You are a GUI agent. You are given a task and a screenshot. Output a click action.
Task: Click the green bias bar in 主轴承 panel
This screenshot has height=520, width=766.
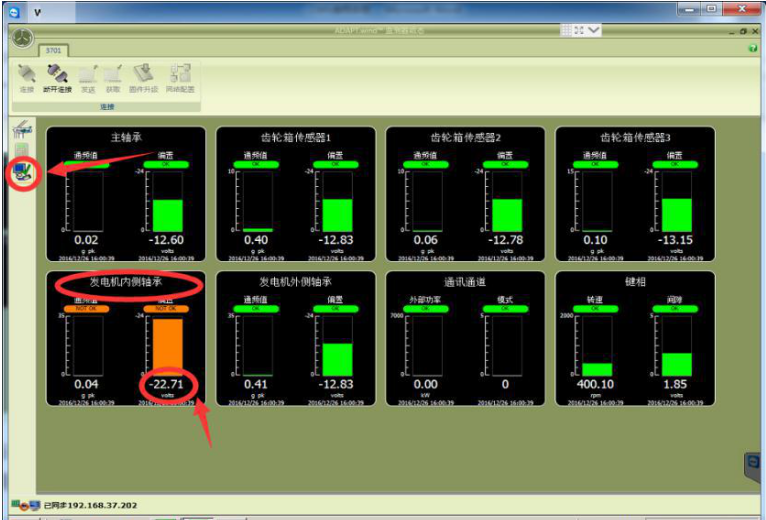click(168, 216)
